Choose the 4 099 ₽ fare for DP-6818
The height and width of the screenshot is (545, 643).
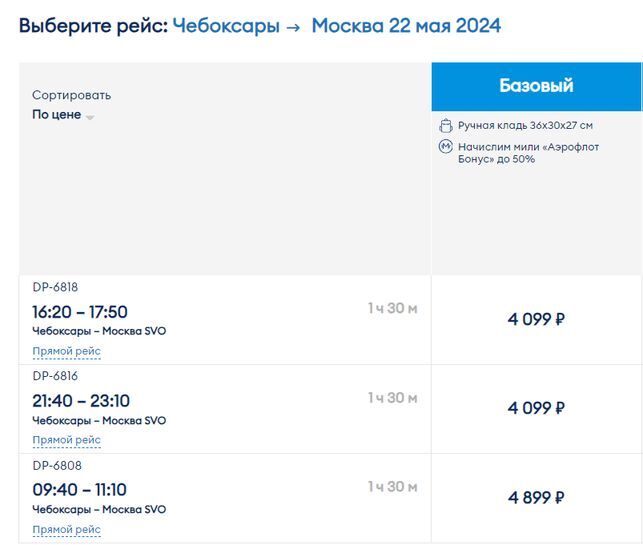(x=536, y=320)
